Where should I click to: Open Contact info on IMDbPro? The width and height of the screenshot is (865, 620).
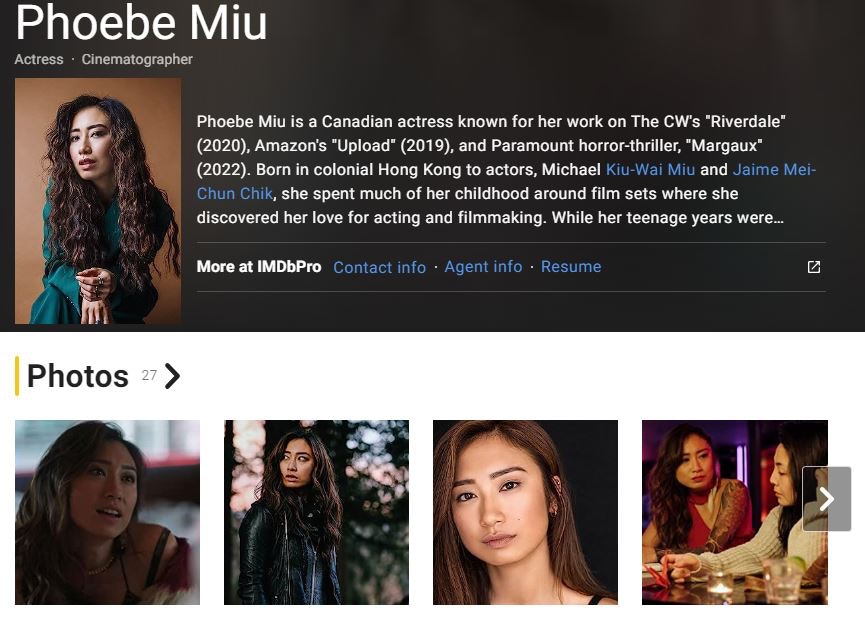click(x=380, y=267)
